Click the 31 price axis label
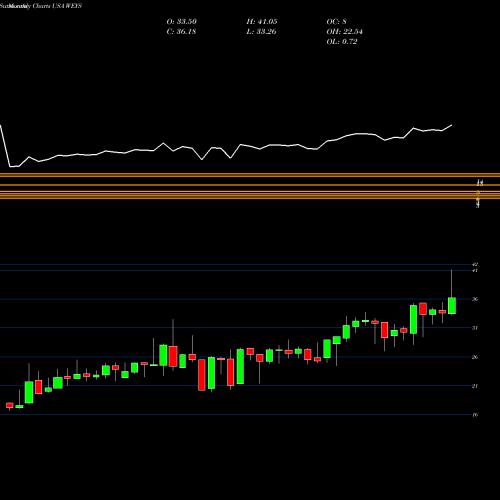 click(475, 328)
